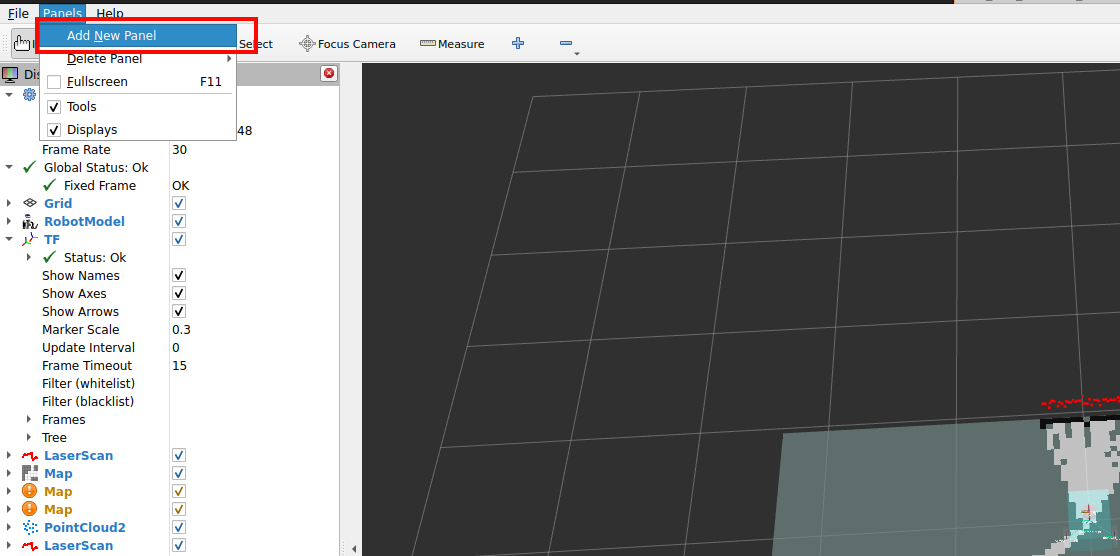This screenshot has height=556, width=1120.
Task: Click the blue minus remove-tool icon
Action: pos(566,43)
